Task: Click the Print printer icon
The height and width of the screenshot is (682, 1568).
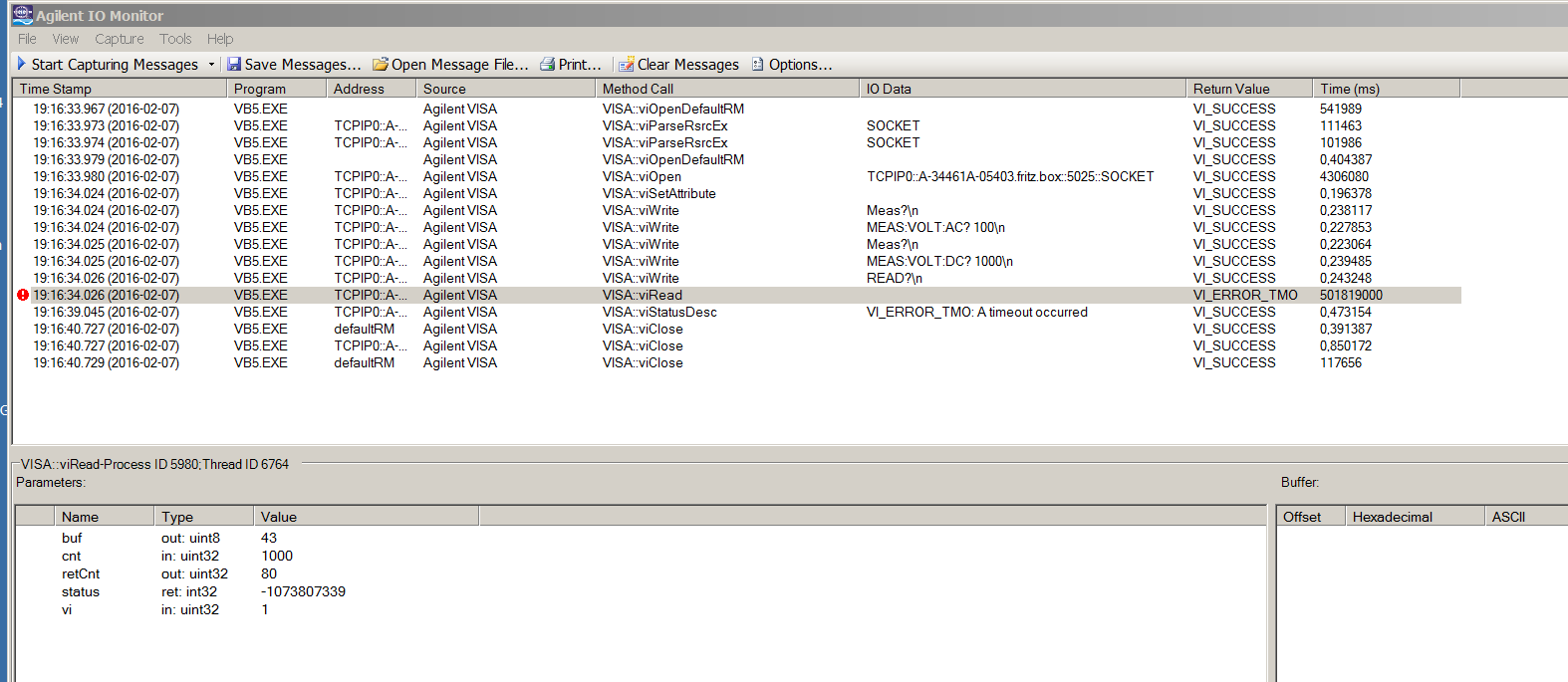Action: coord(547,64)
